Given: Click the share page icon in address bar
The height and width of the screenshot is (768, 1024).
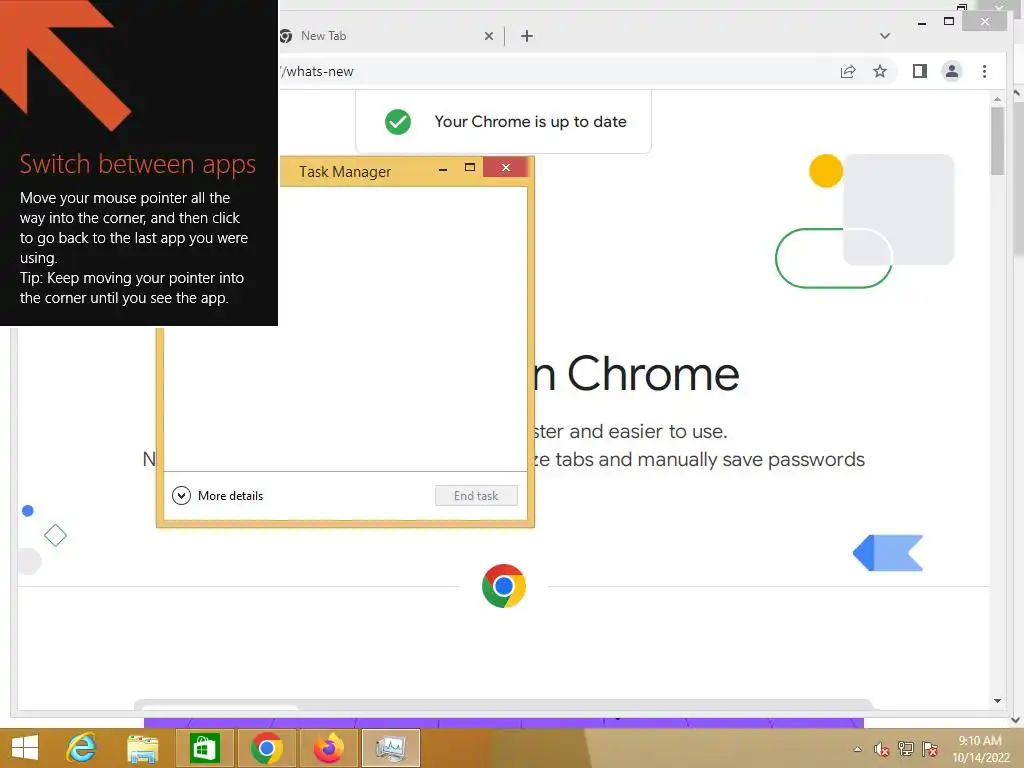Looking at the screenshot, I should (848, 71).
